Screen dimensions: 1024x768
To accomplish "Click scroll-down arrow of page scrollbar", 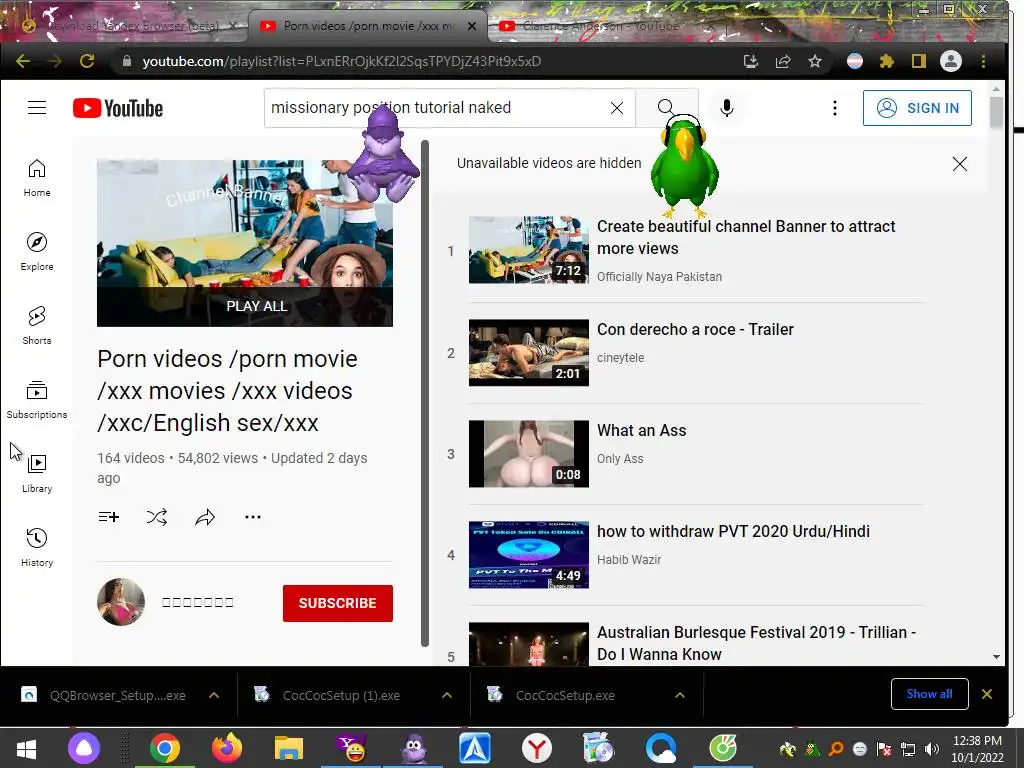I will pyautogui.click(x=996, y=657).
